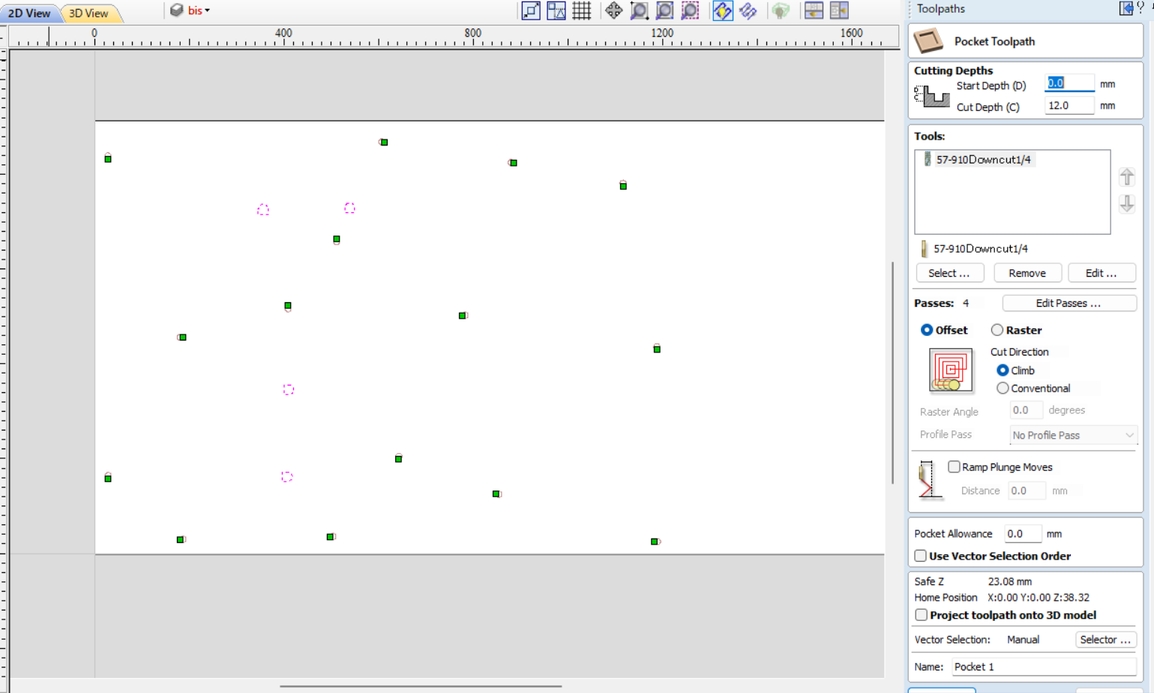Click the Toolpath drawing visibility icon
The image size is (1154, 693).
(721, 10)
